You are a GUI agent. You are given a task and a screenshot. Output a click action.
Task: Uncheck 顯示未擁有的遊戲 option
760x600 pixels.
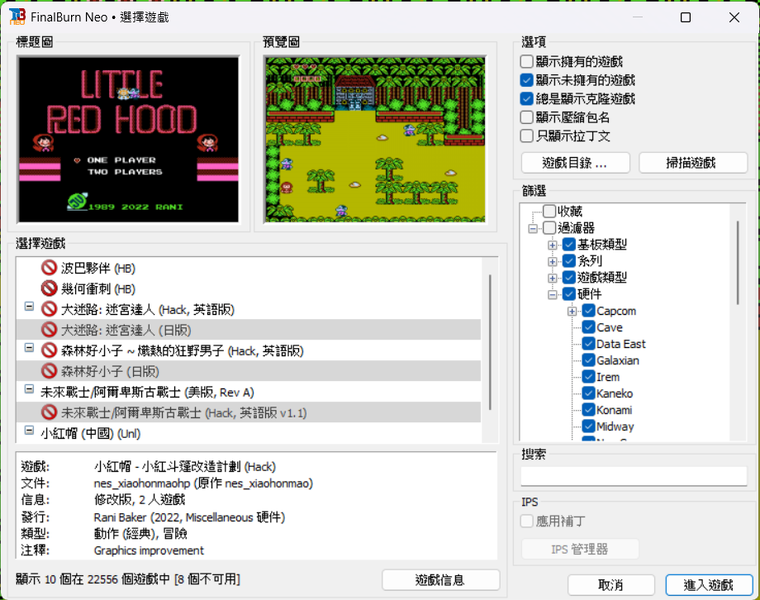[x=526, y=80]
